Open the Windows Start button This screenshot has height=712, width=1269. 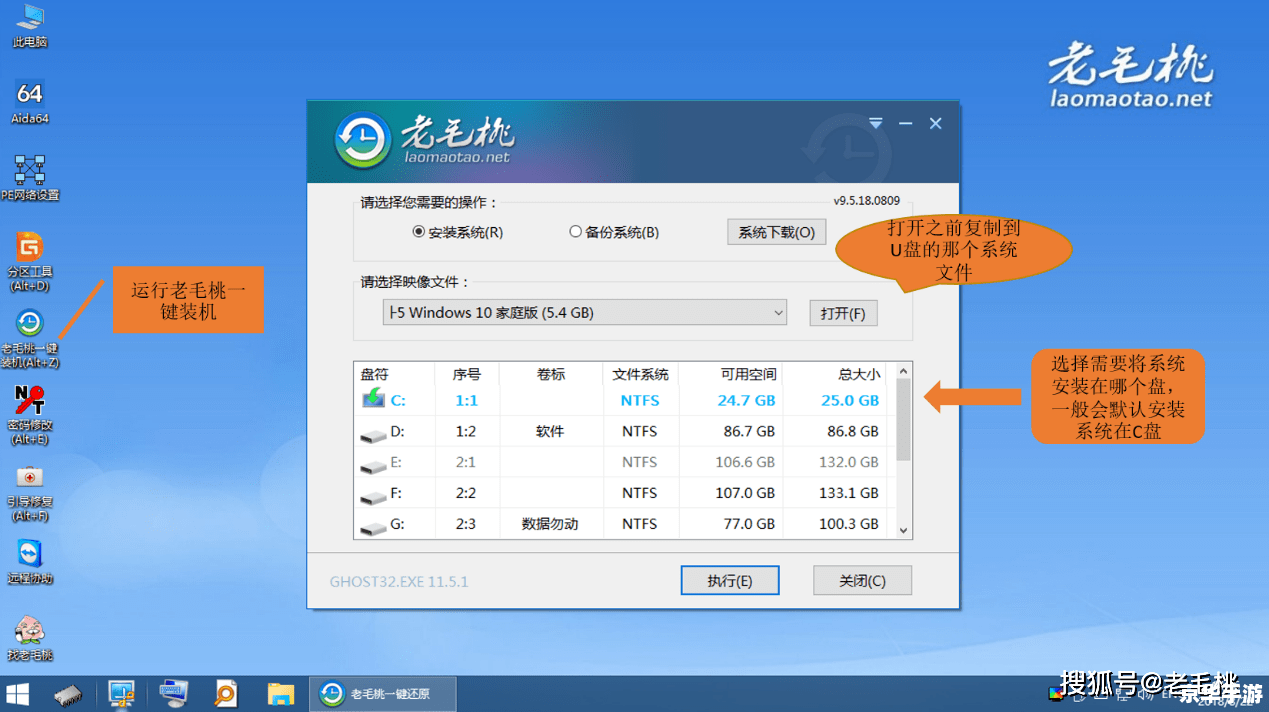[18, 693]
